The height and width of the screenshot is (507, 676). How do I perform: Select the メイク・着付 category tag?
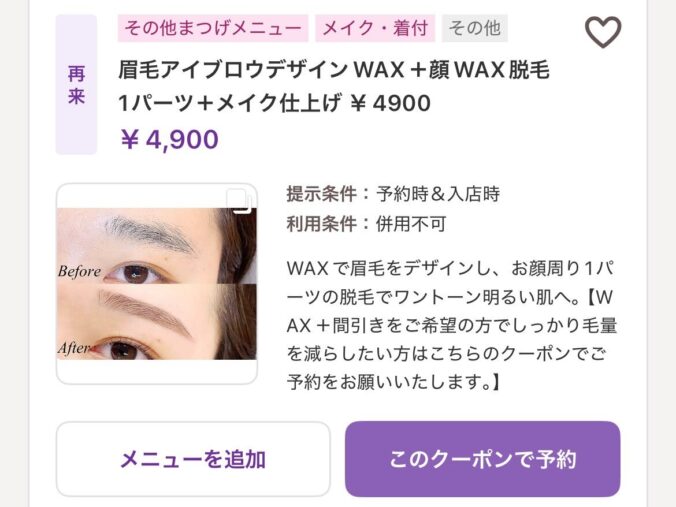(x=375, y=28)
